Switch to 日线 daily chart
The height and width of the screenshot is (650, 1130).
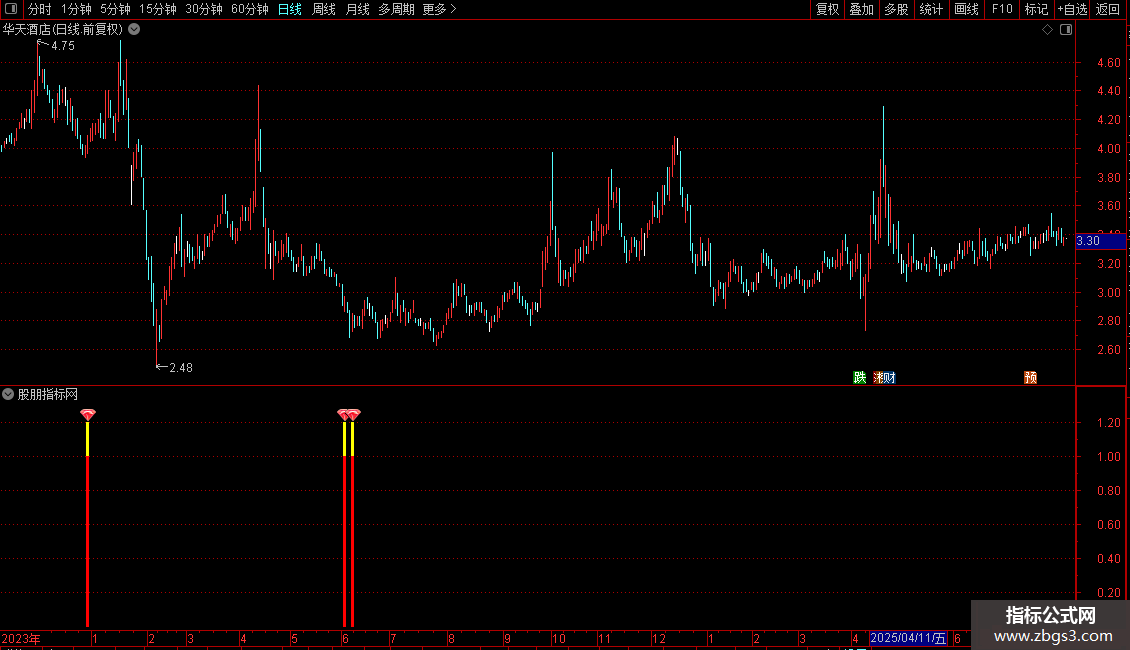pos(290,9)
